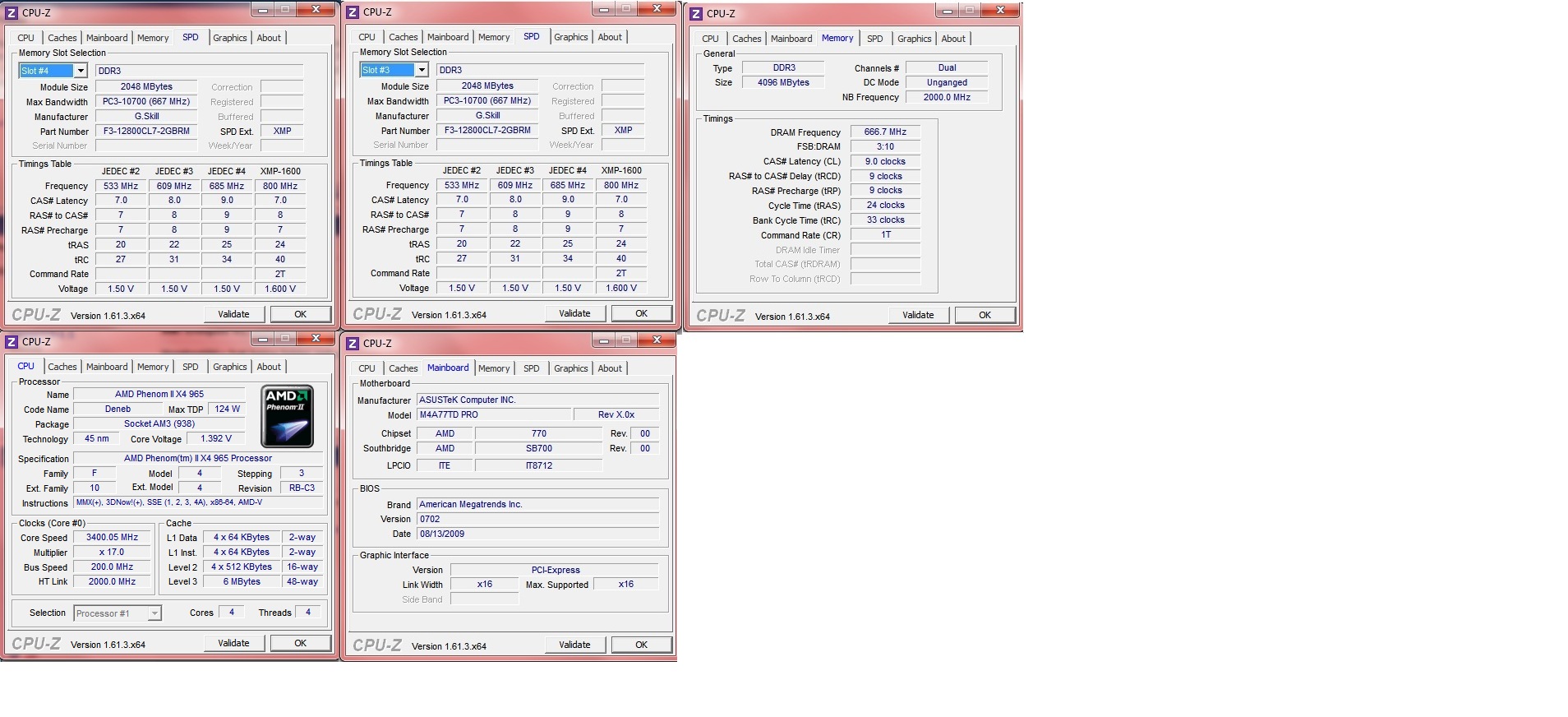
Task: Click the BIOS Version 0702 field
Action: tap(538, 519)
